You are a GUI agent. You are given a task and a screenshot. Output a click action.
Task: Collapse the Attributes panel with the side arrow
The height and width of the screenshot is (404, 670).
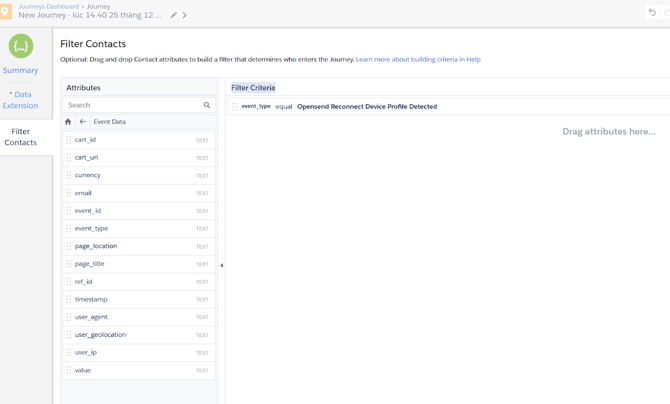pos(221,266)
